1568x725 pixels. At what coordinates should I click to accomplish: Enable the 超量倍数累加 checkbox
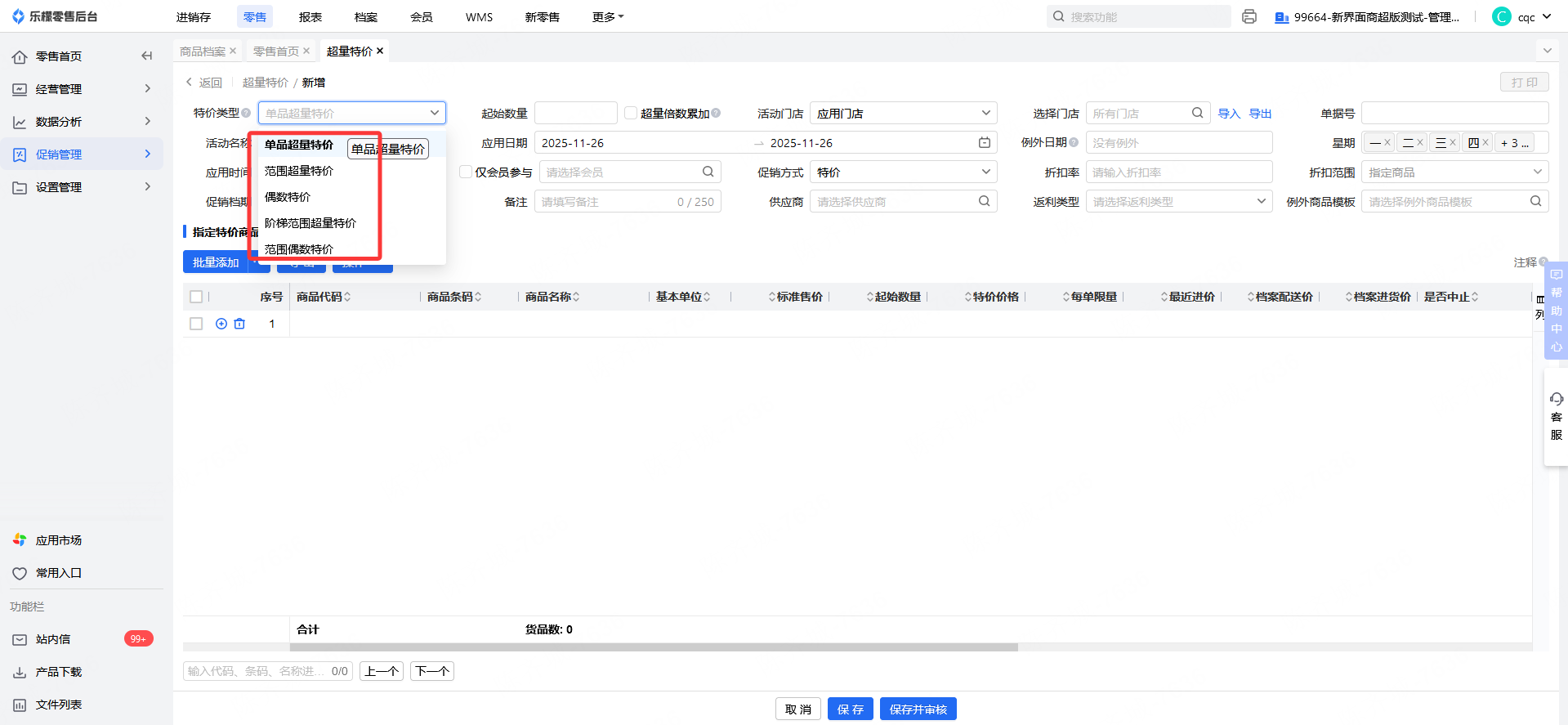coord(631,114)
